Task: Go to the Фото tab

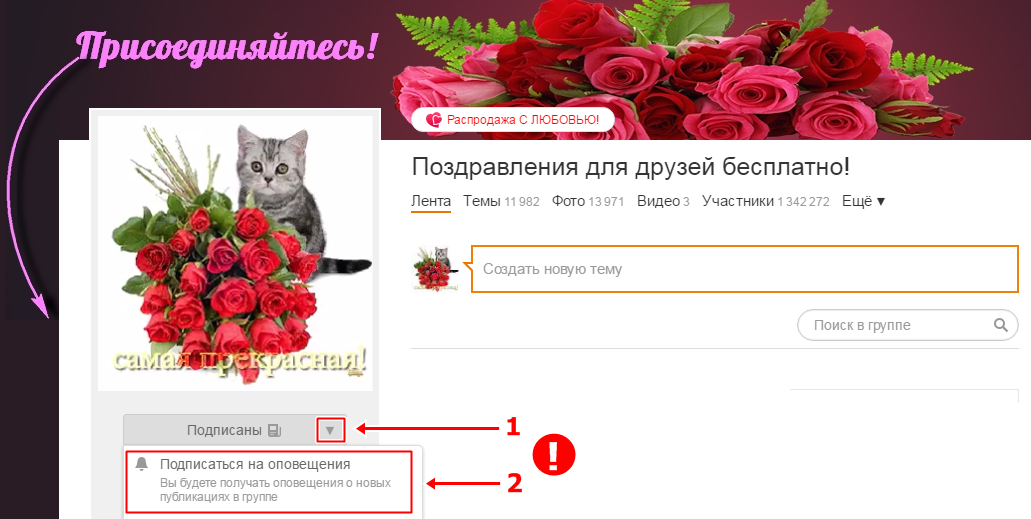Action: 588,201
